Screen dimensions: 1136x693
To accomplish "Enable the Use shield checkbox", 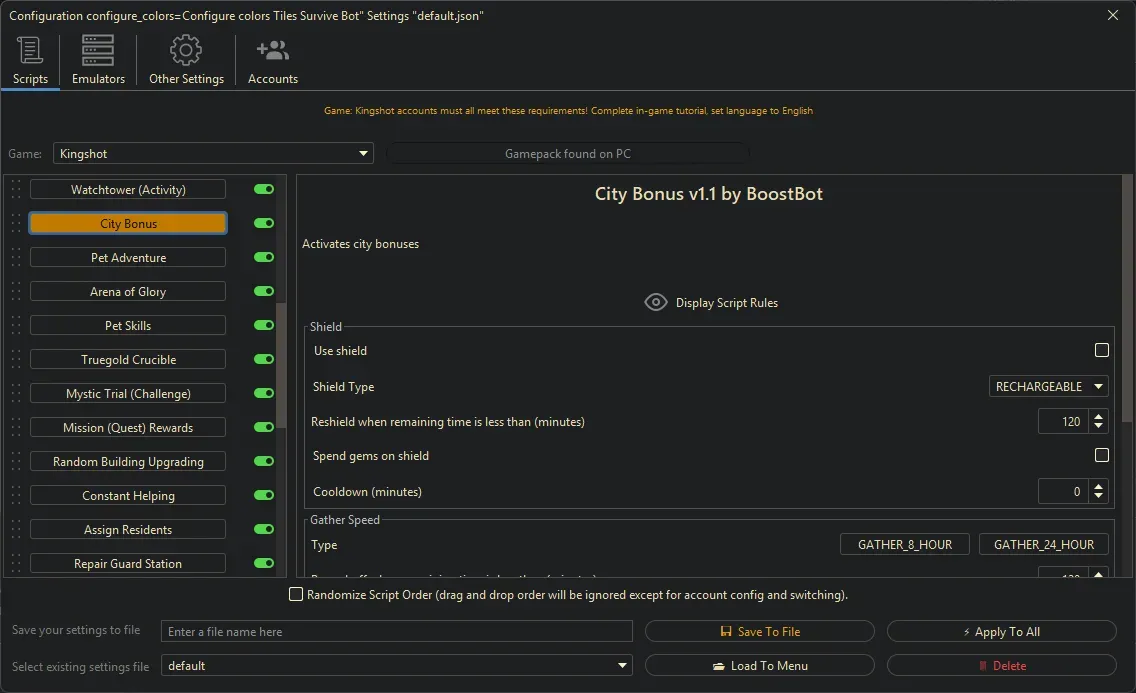I will (1102, 350).
